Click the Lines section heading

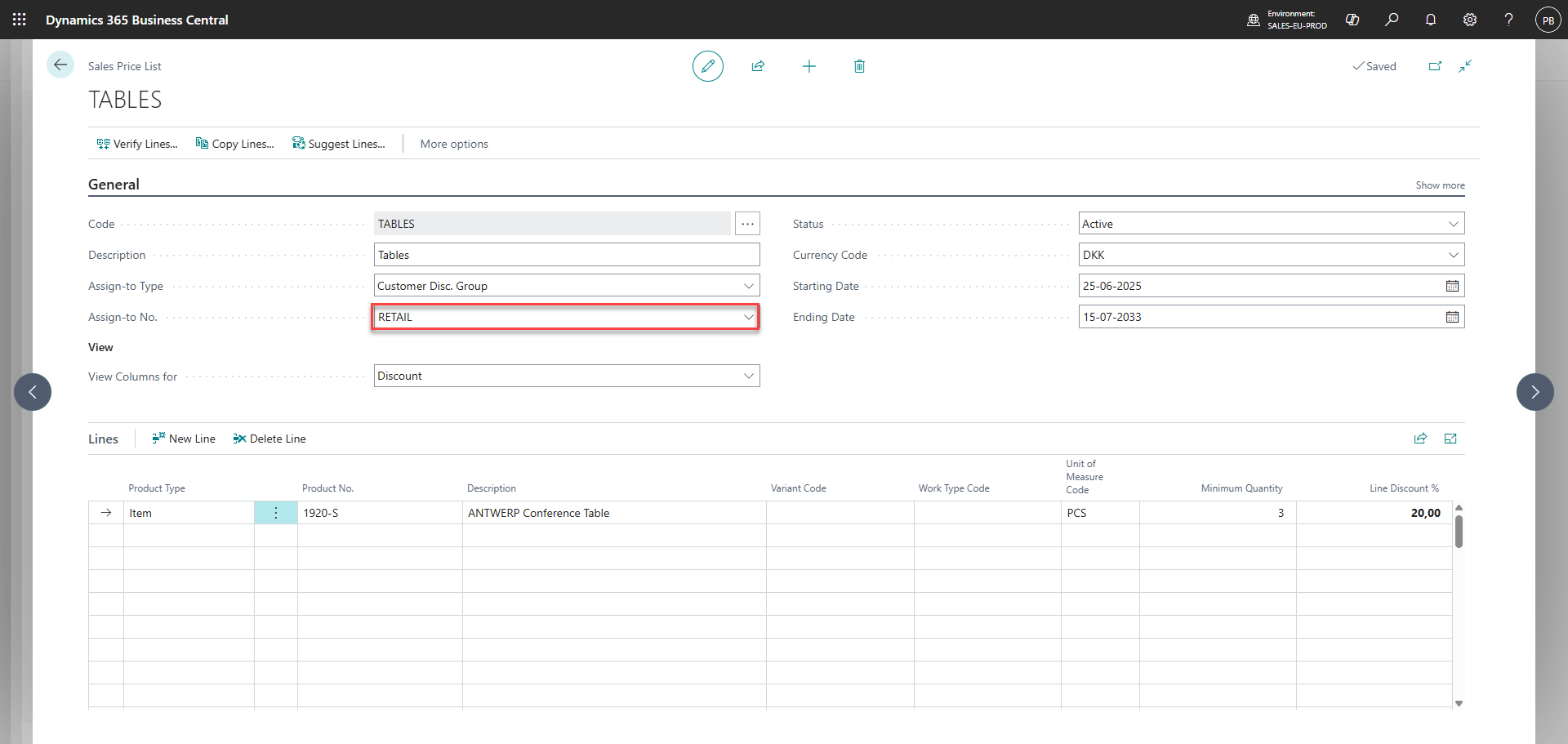[103, 439]
